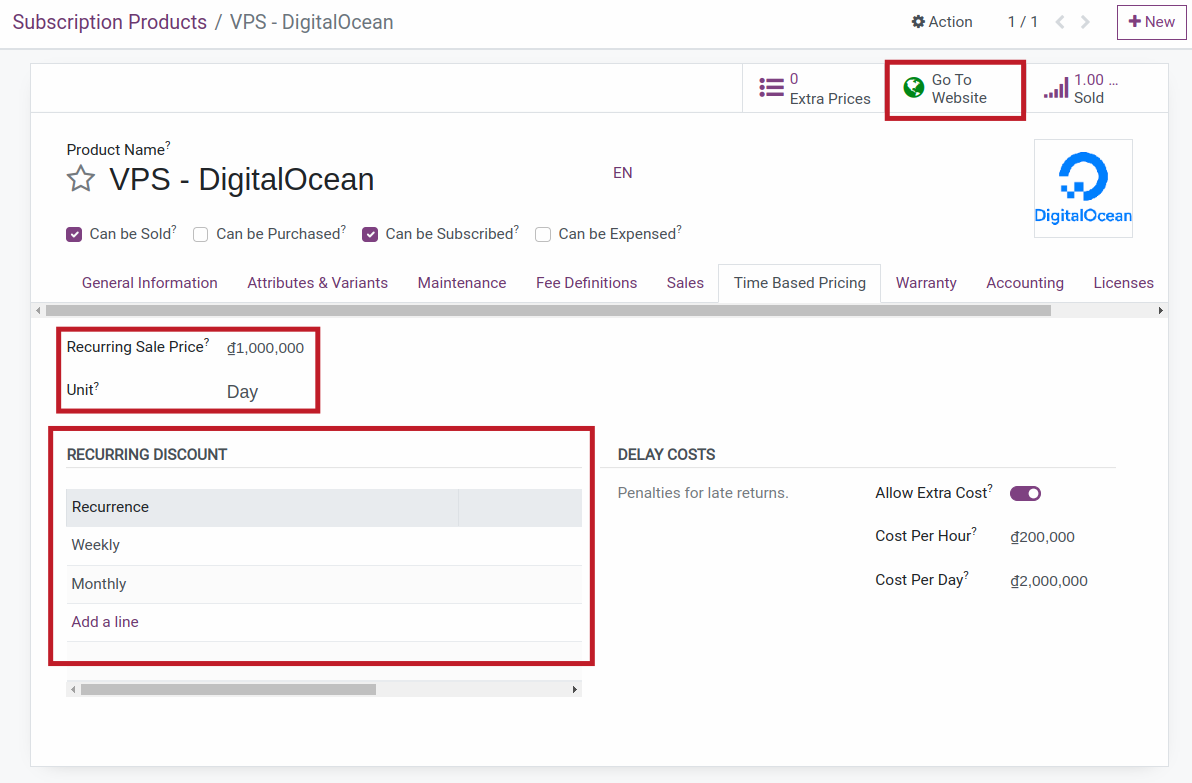Click the Extra Prices list icon
The image size is (1192, 783).
point(771,88)
